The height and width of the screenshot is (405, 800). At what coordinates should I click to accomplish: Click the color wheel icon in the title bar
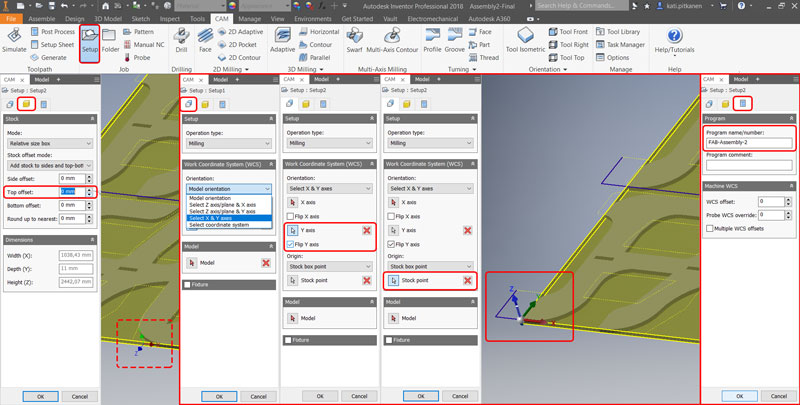[x=232, y=6]
